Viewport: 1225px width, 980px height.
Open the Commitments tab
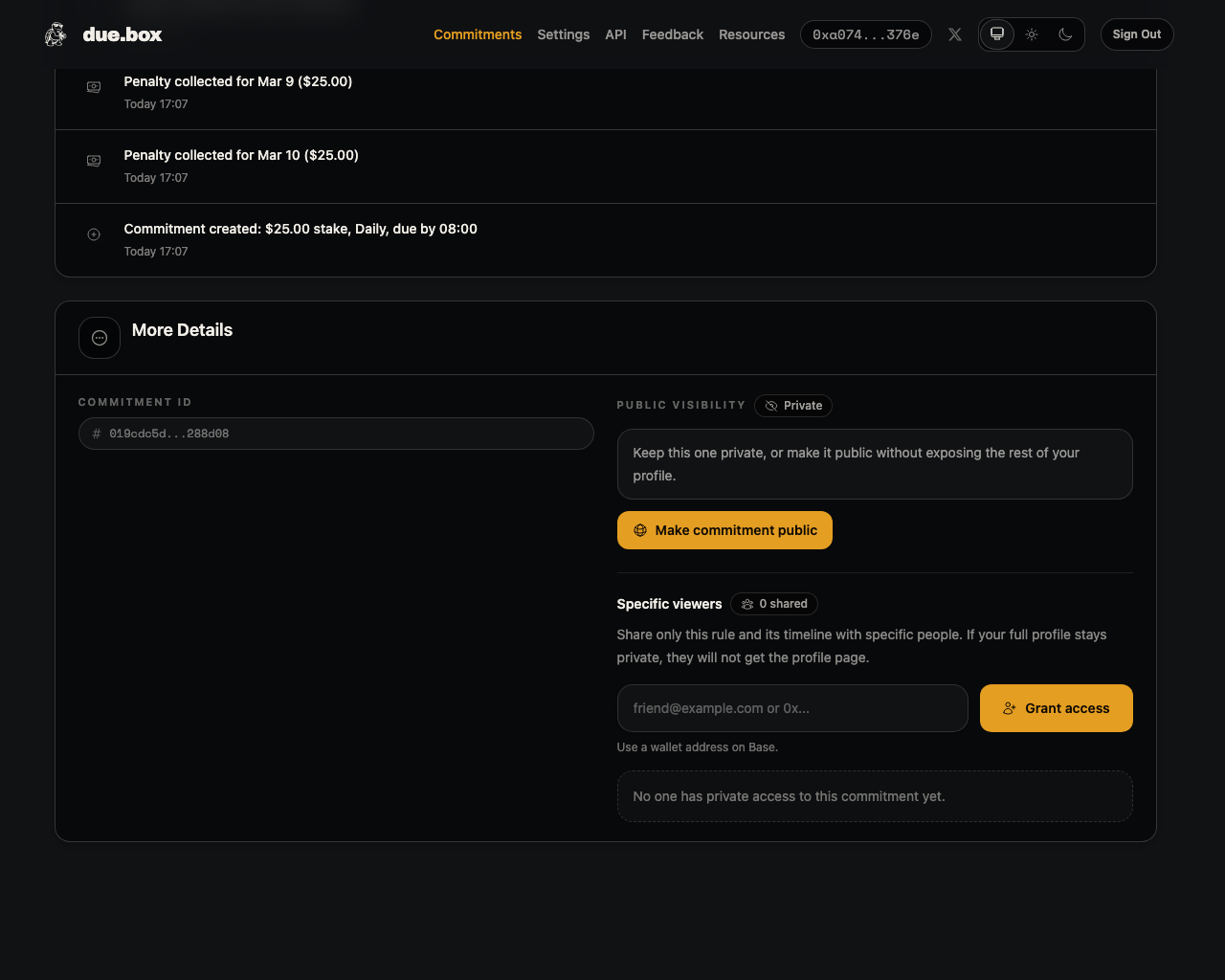(477, 34)
